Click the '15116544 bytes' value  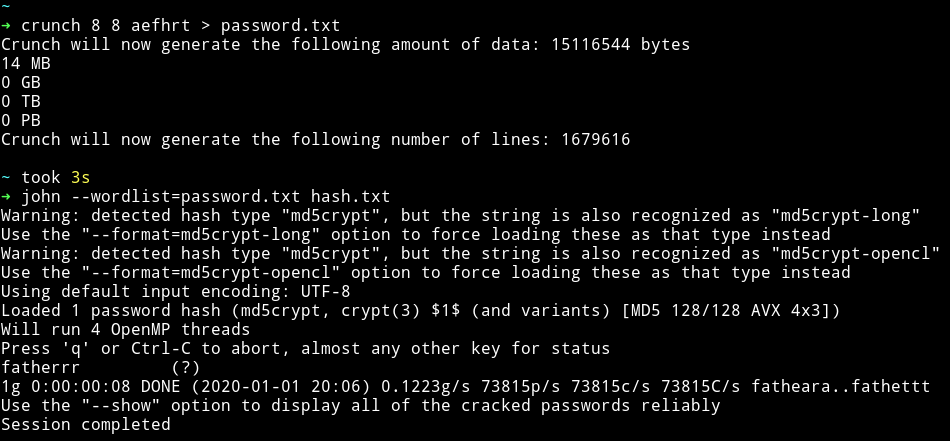620,45
